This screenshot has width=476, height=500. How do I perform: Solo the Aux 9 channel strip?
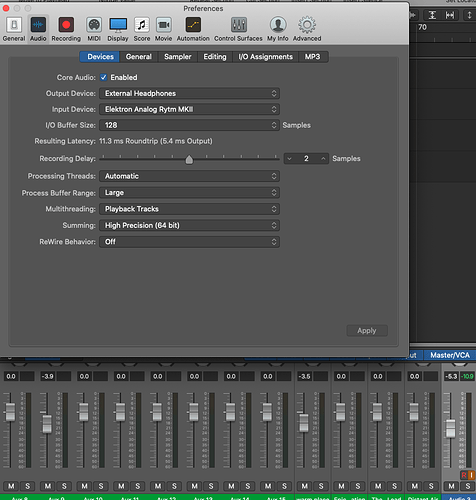[x=64, y=486]
